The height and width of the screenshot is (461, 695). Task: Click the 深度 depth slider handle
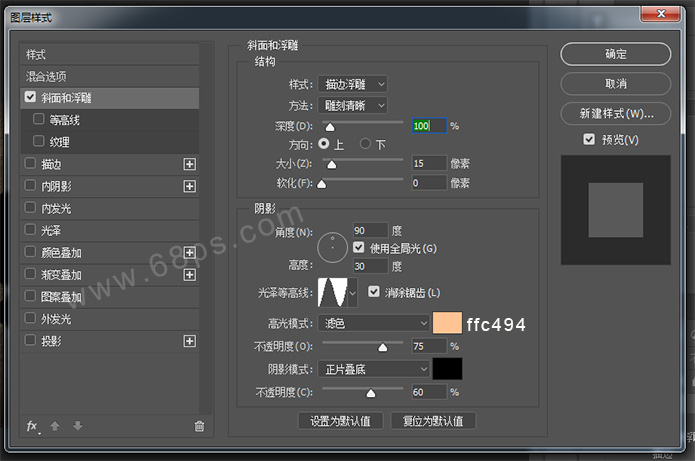click(x=330, y=128)
